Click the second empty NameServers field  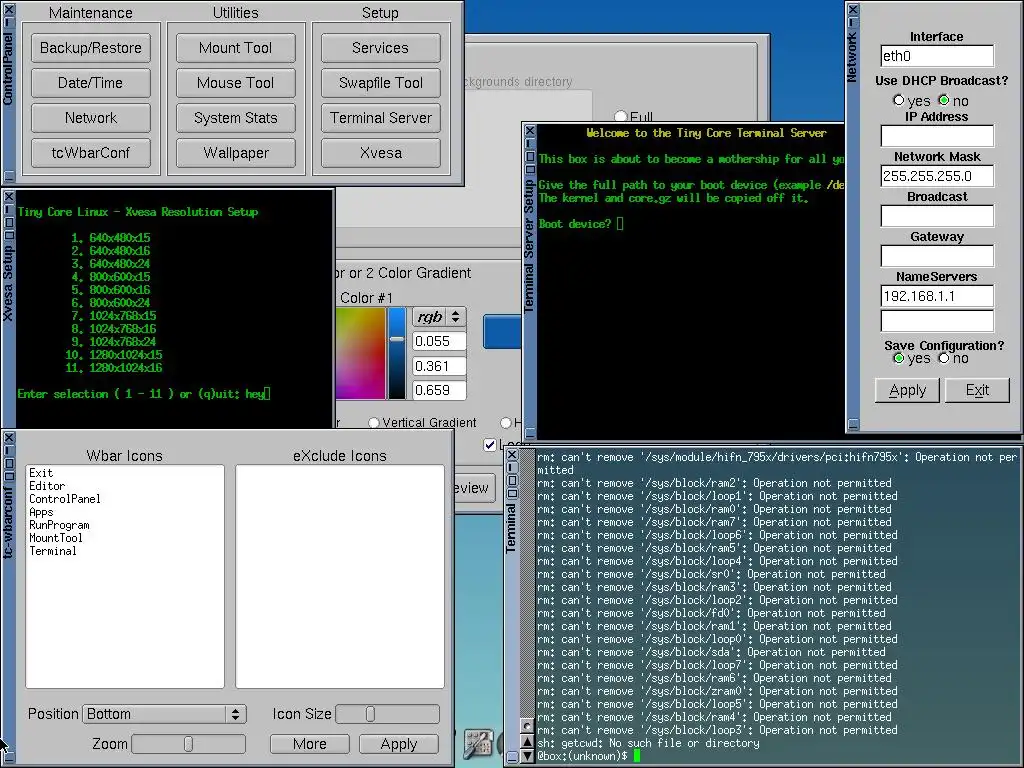coord(937,321)
